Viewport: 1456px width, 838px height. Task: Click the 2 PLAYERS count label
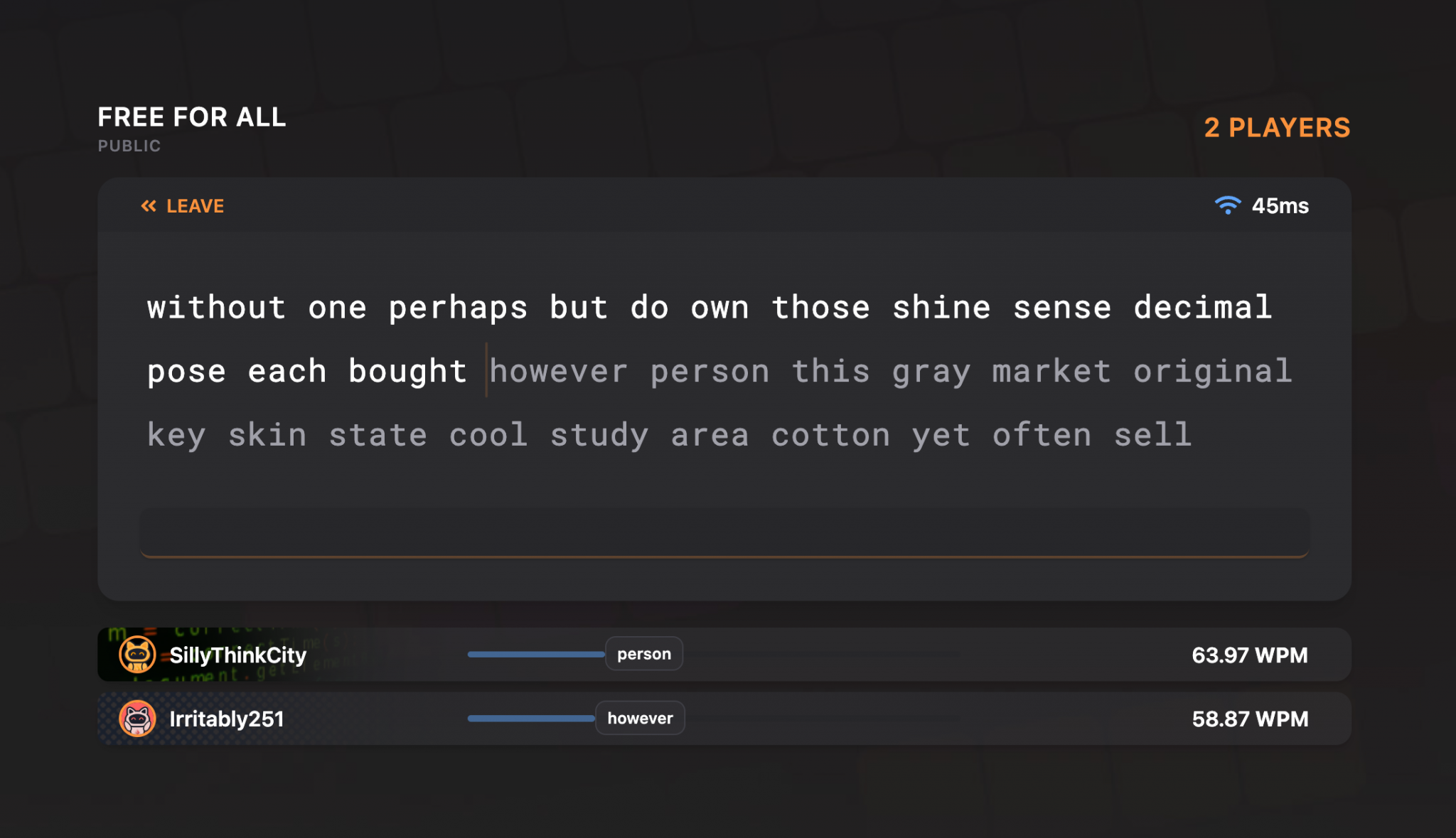tap(1277, 128)
